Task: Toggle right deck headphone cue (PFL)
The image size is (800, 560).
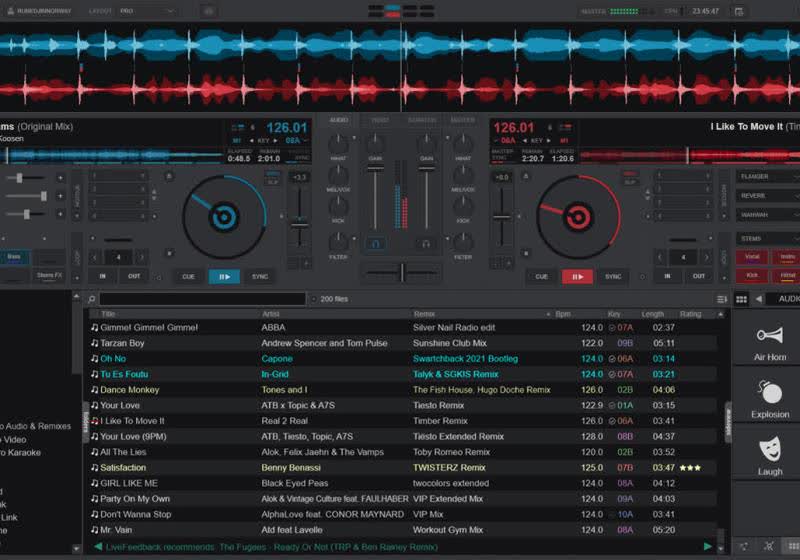Action: pyautogui.click(x=426, y=244)
